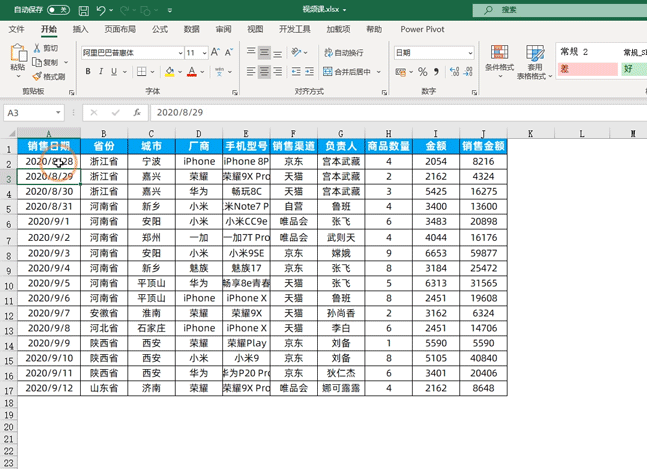Open the Borders dropdown arrow
This screenshot has height=469, width=647.
[x=152, y=72]
